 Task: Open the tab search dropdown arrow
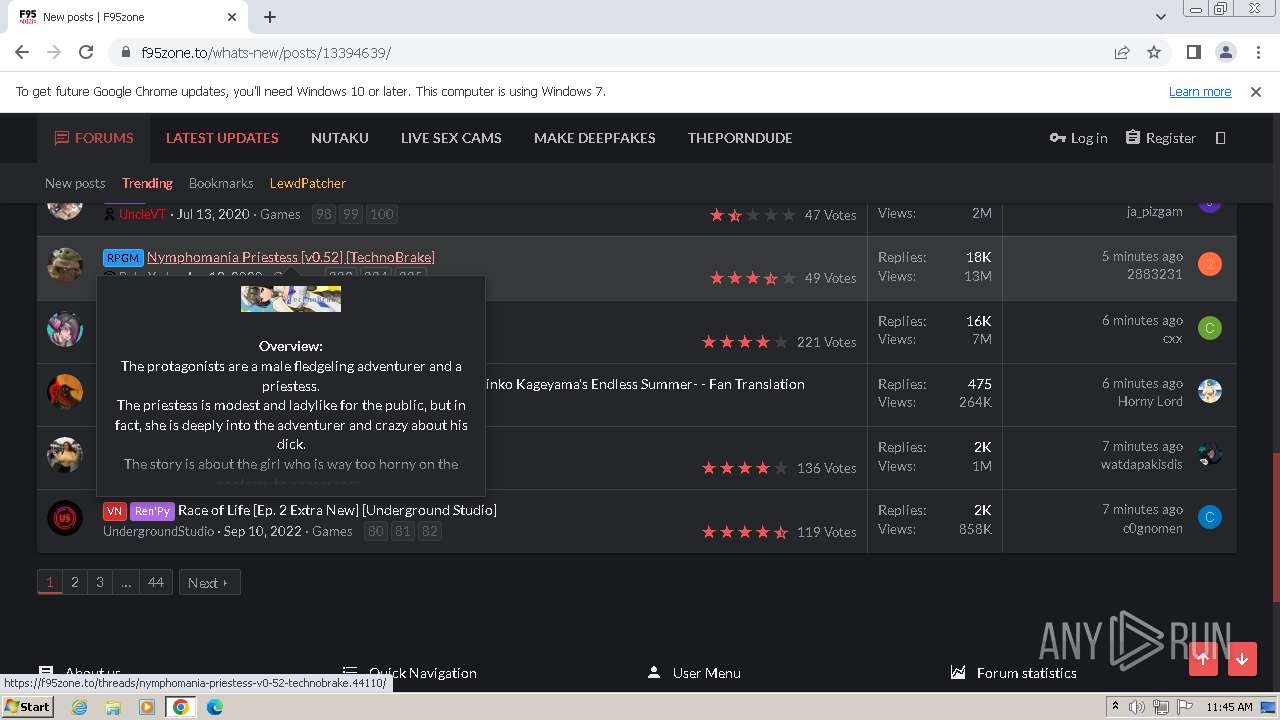[1161, 17]
